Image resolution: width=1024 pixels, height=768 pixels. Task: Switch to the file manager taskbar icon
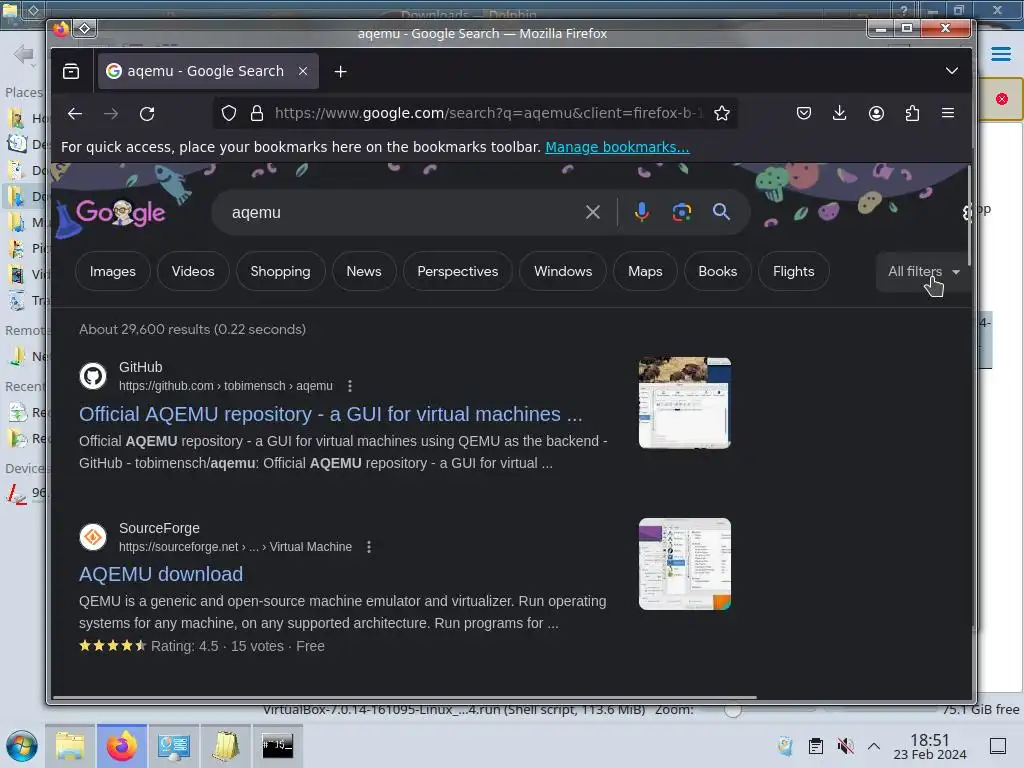(x=70, y=746)
